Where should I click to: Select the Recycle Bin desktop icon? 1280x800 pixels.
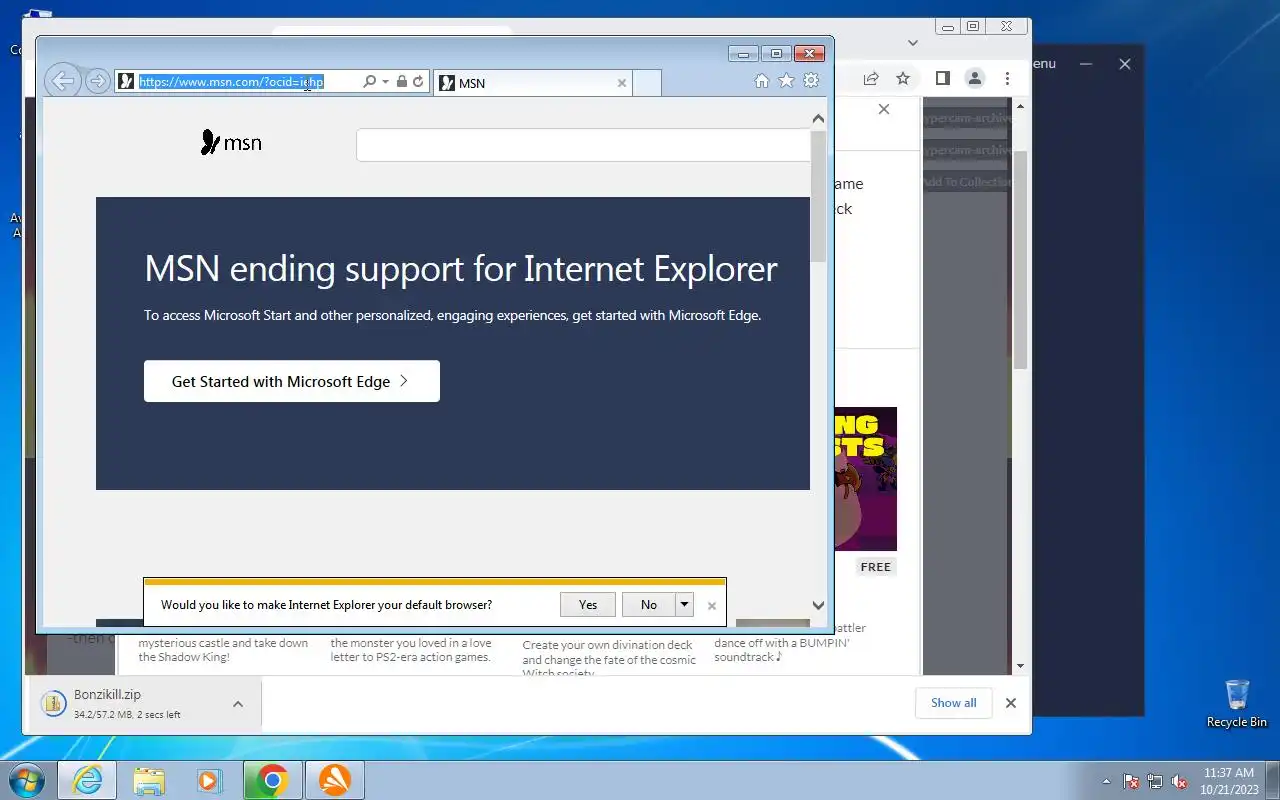1237,703
